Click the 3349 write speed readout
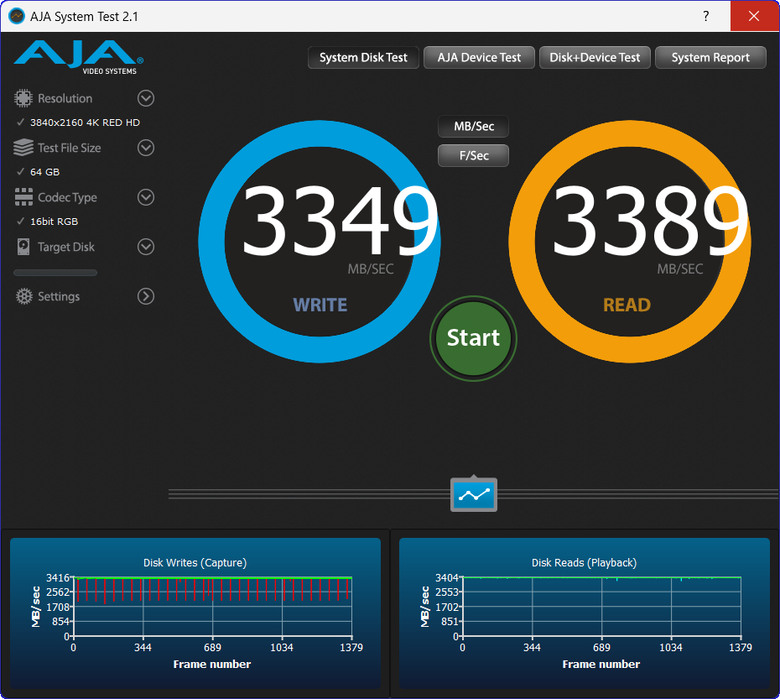This screenshot has height=699, width=780. coord(340,221)
